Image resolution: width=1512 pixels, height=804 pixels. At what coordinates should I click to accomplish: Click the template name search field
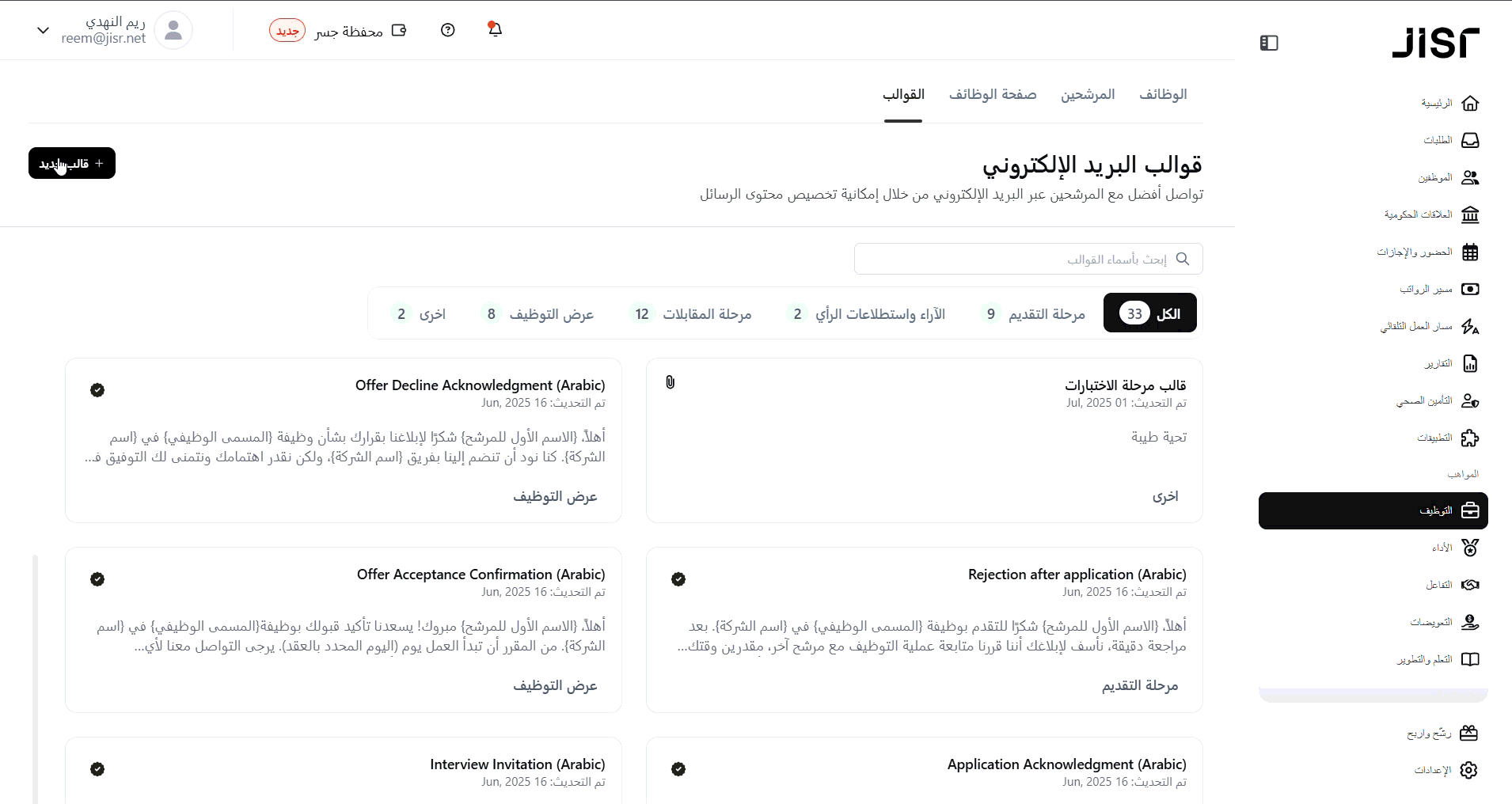coord(1021,259)
